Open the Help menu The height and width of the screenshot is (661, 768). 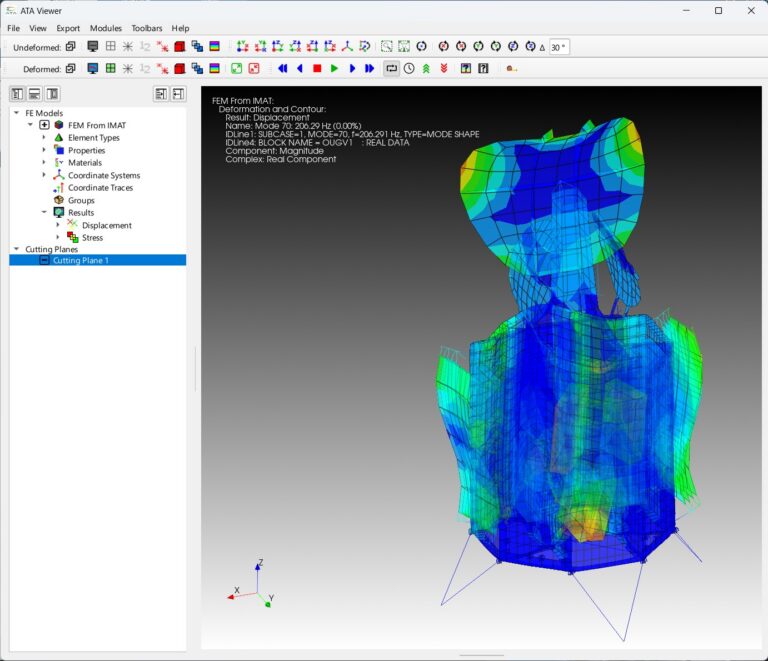(x=180, y=28)
